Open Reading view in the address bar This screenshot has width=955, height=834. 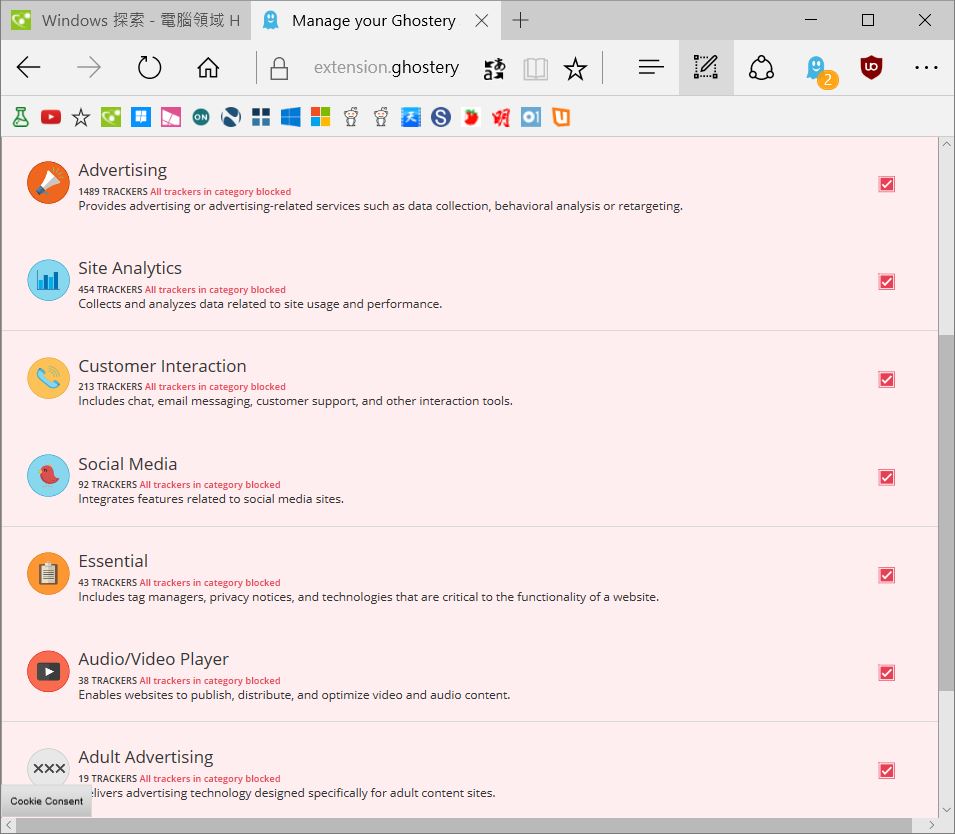pyautogui.click(x=535, y=68)
